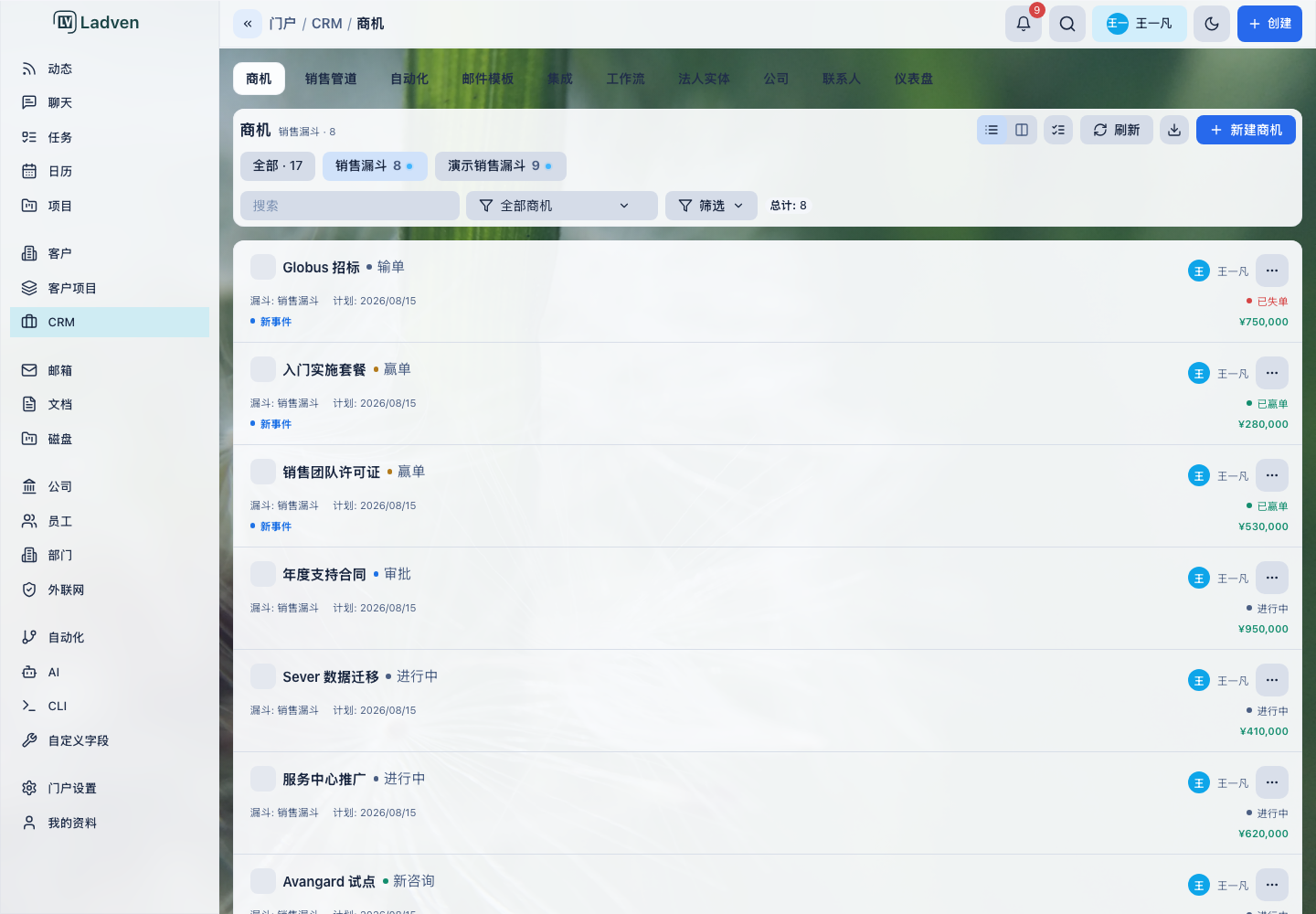Click the download export icon
This screenshot has height=914, width=1316.
[1174, 130]
